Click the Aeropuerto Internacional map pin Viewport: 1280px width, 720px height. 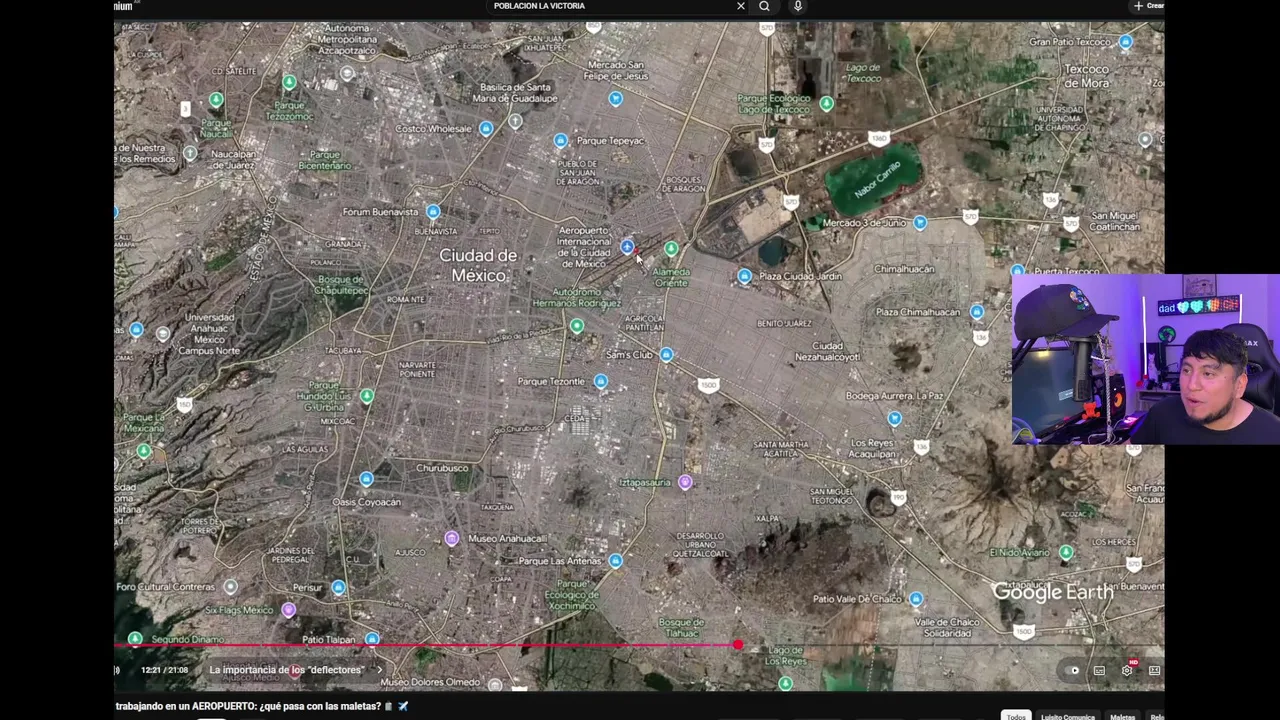click(627, 246)
